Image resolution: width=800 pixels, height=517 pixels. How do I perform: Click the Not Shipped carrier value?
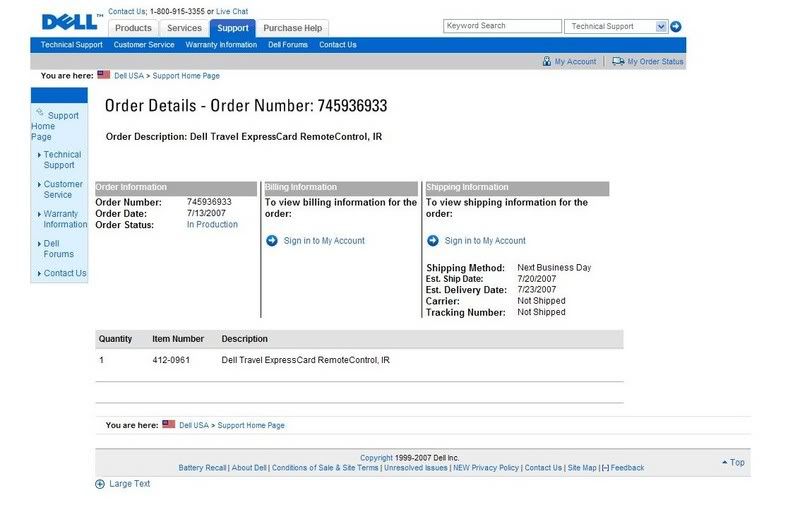[541, 301]
